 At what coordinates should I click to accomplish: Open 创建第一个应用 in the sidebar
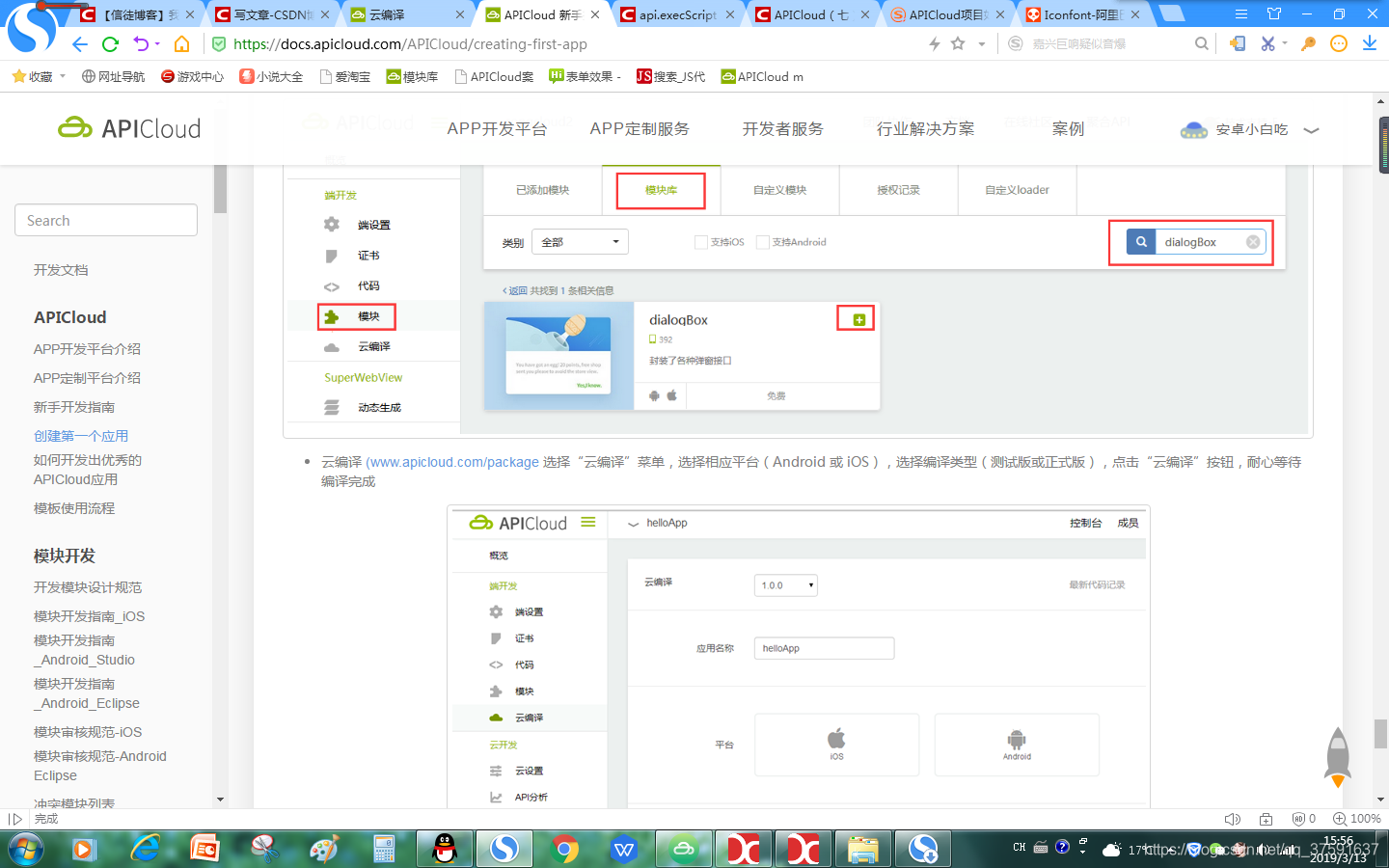point(81,436)
